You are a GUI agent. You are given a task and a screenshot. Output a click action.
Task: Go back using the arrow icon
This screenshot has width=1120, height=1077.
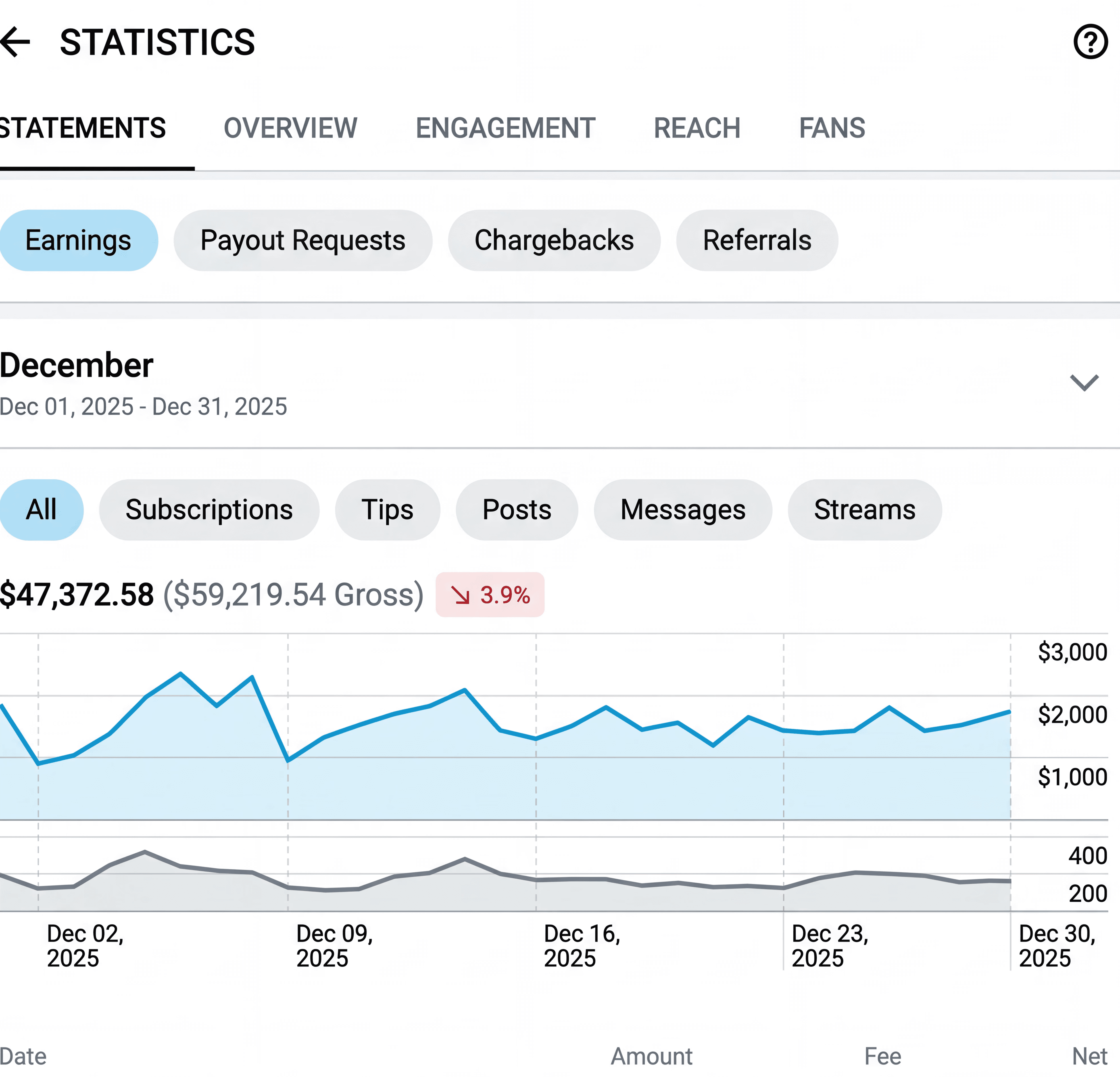(x=15, y=42)
